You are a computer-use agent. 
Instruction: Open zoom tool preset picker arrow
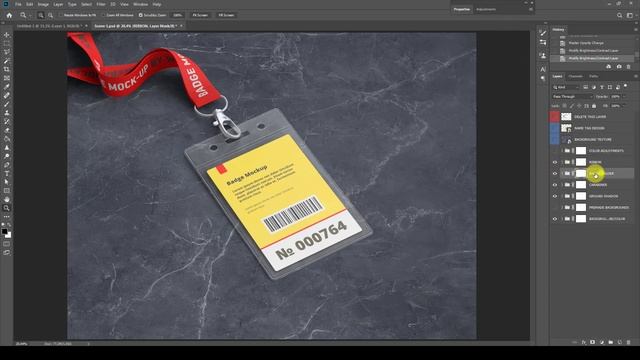(x=30, y=16)
